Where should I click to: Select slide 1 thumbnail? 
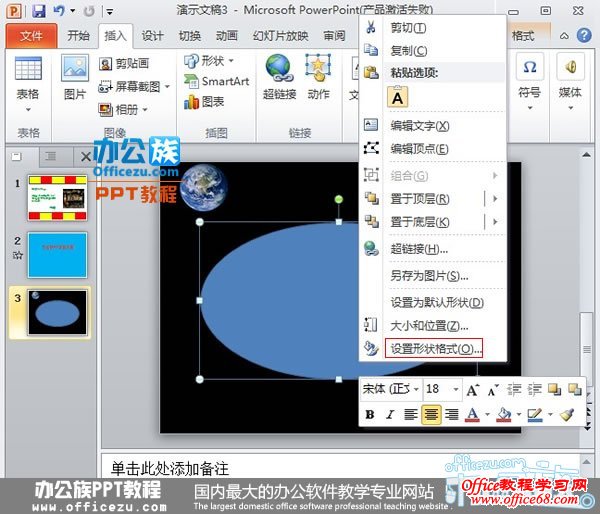57,198
